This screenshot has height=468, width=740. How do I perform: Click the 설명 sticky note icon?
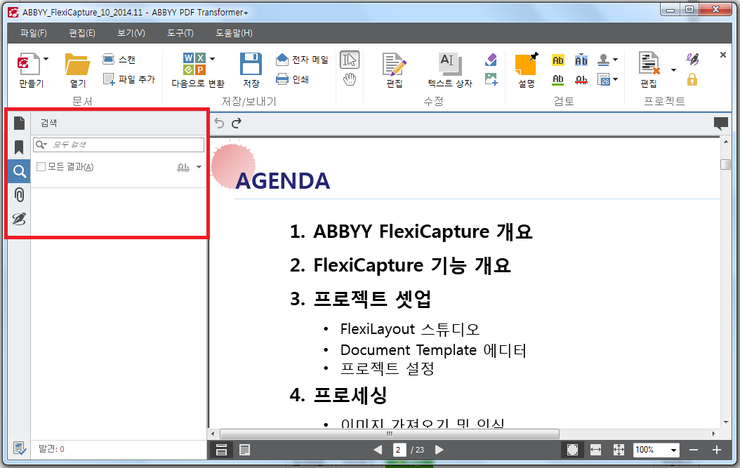point(526,64)
